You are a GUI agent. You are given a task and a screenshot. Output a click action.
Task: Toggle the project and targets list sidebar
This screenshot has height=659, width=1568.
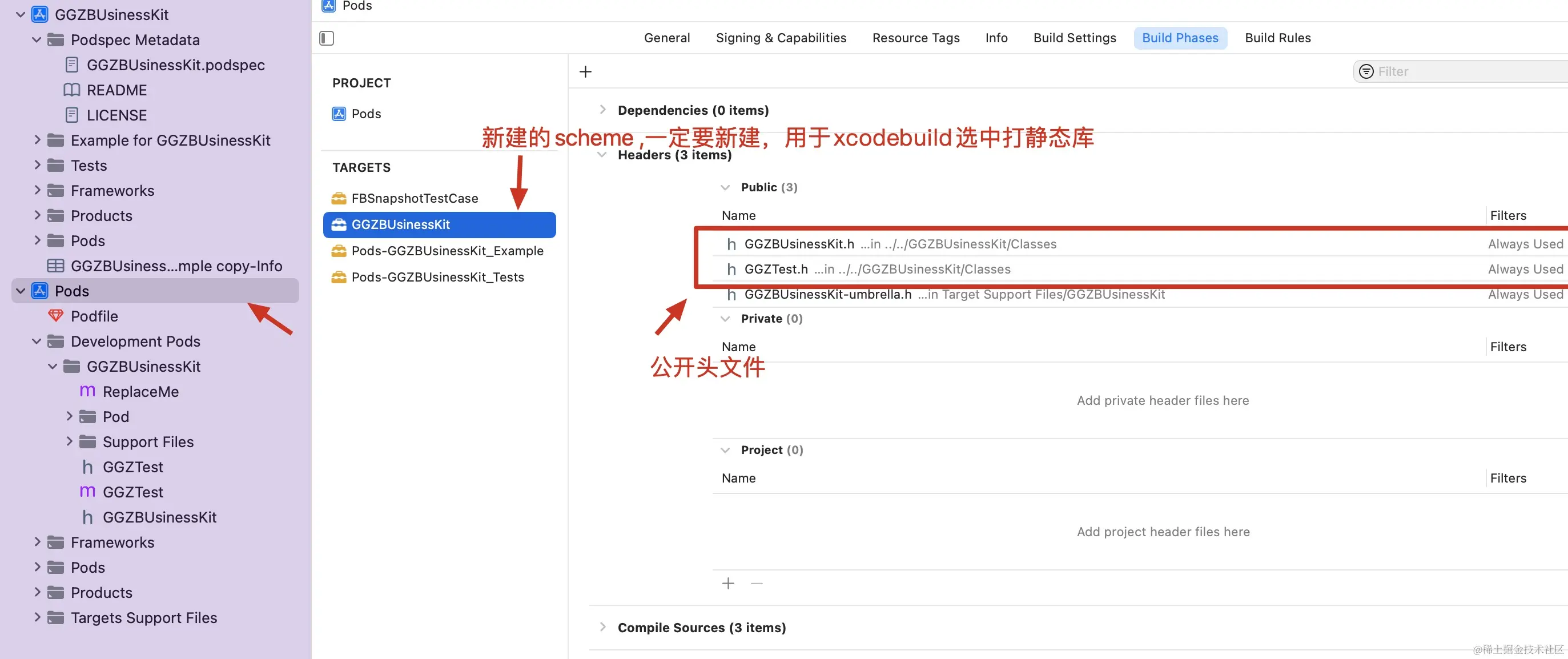point(327,38)
